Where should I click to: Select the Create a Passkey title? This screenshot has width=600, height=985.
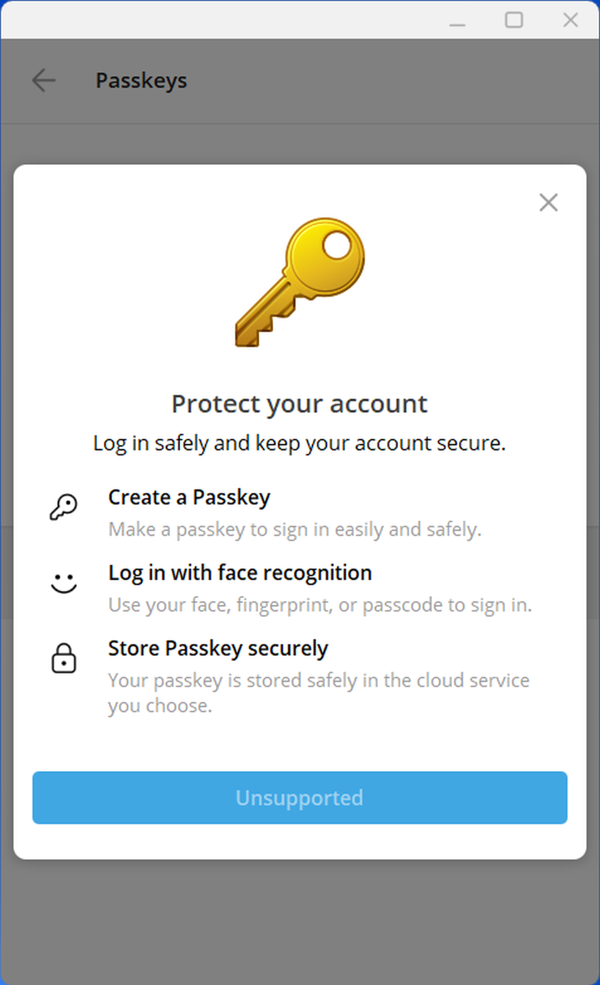189,497
